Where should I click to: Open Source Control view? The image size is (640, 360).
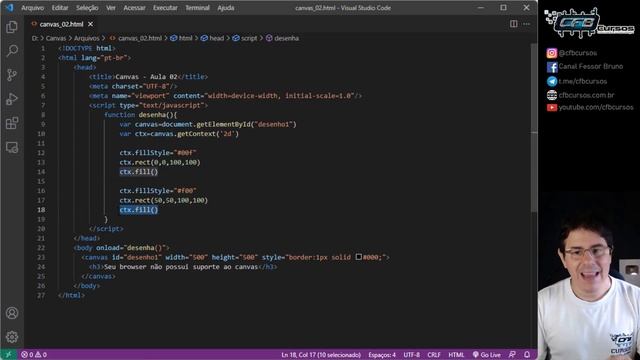click(x=12, y=75)
